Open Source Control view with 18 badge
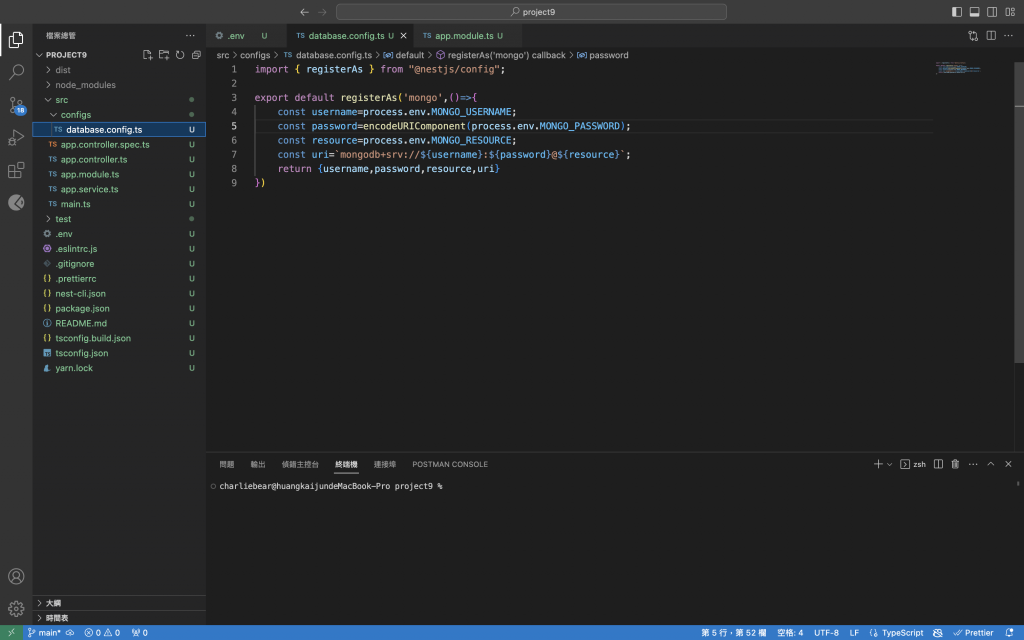Viewport: 1024px width, 640px height. [16, 104]
